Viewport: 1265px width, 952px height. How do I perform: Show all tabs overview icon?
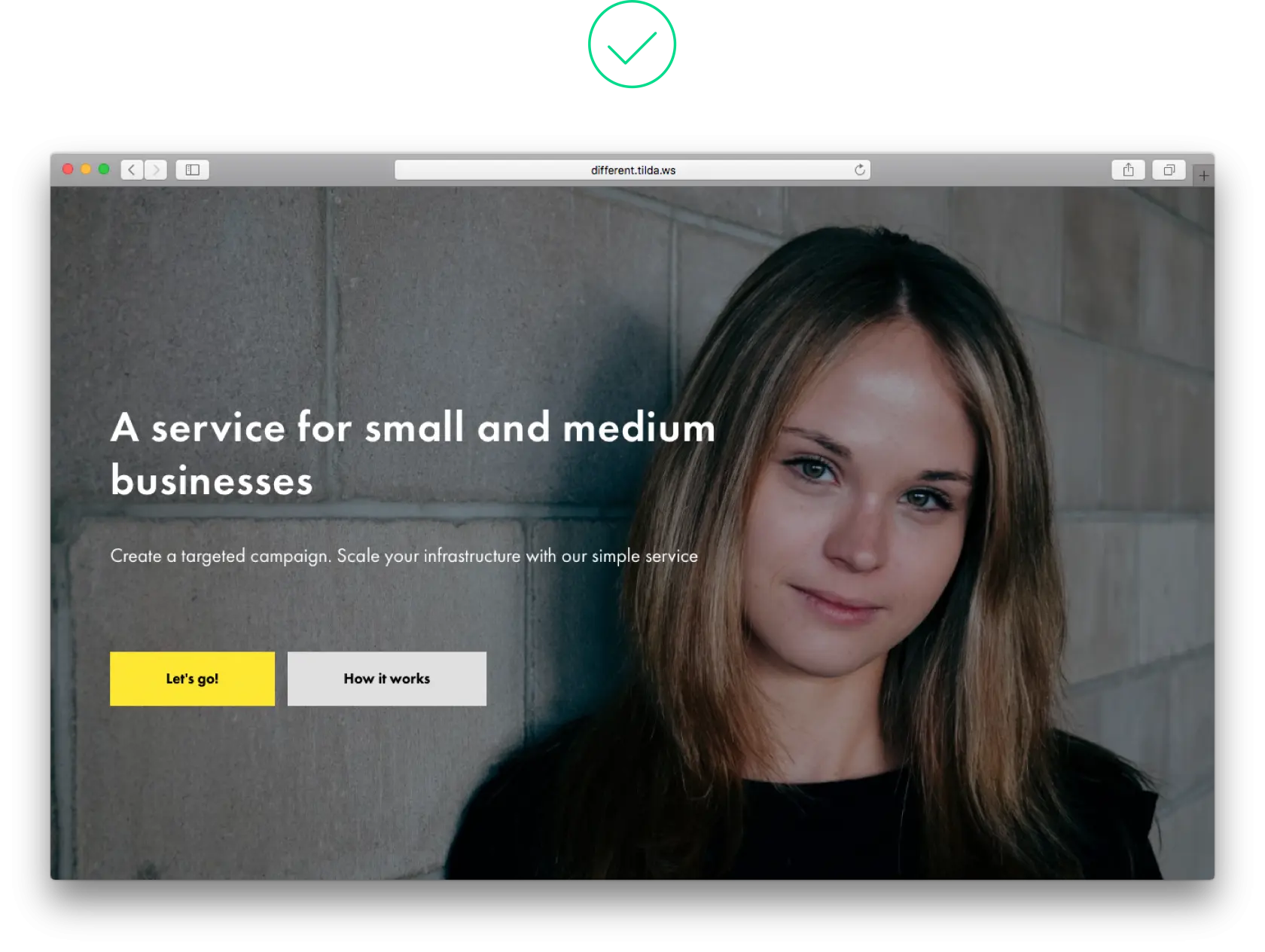point(1169,169)
